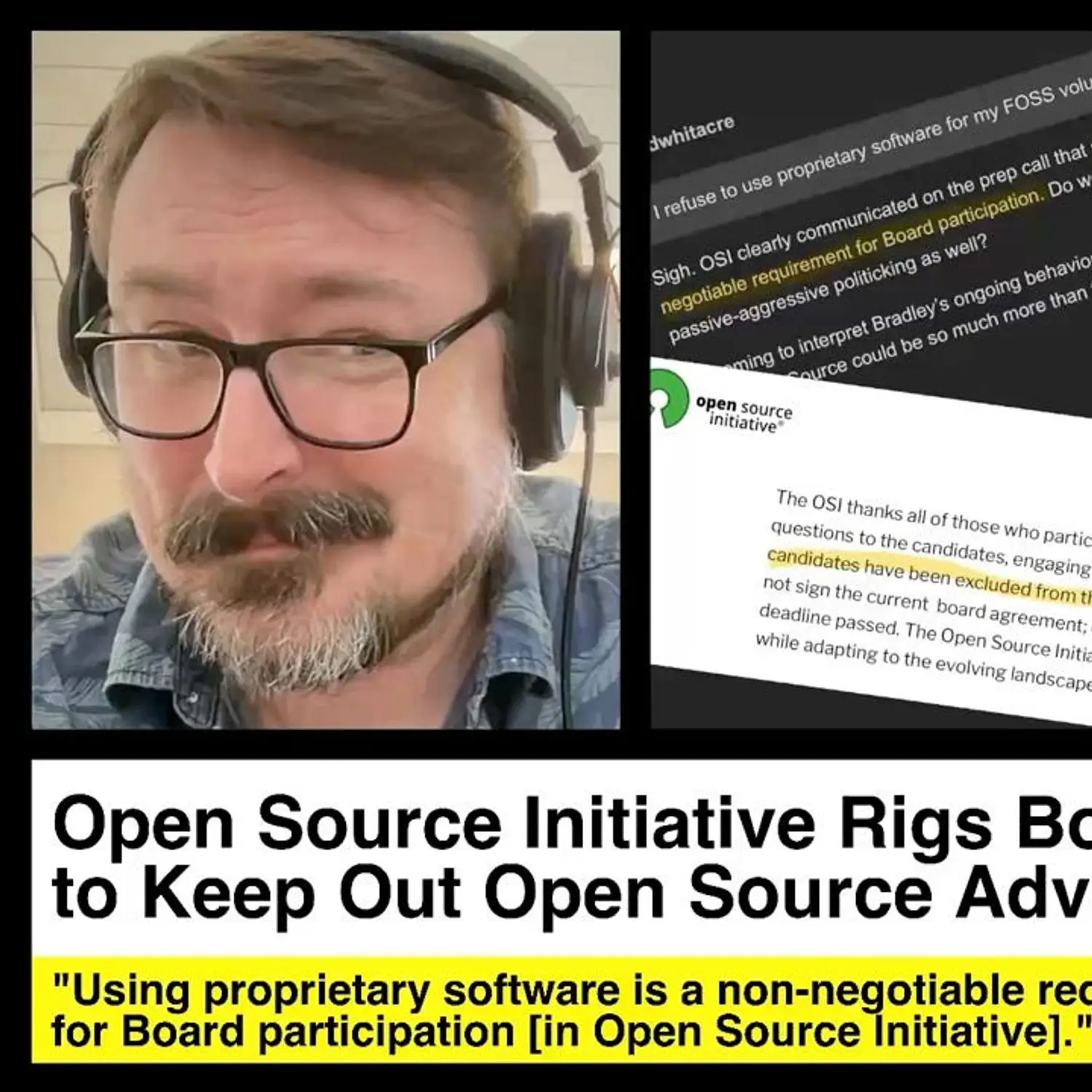Viewport: 1092px width, 1092px height.
Task: Click the "open source initiative" wordmark
Action: click(x=743, y=414)
